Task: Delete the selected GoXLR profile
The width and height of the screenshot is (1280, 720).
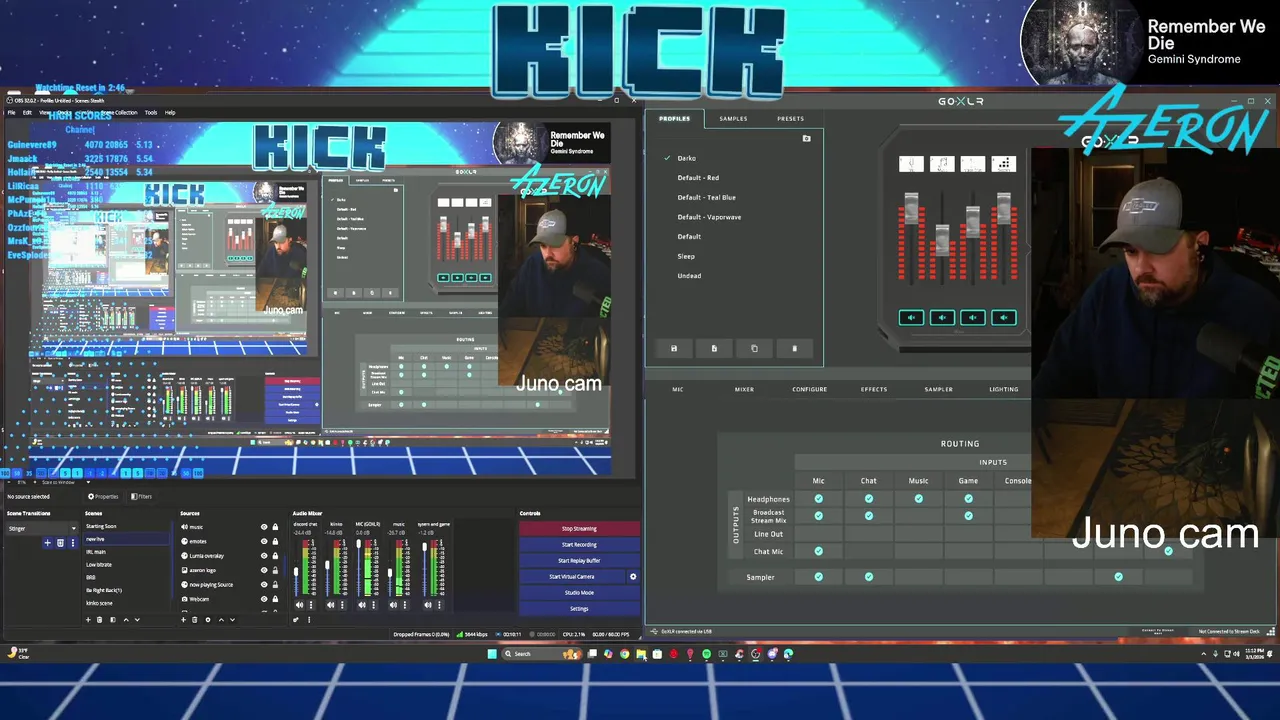Action: [x=794, y=348]
